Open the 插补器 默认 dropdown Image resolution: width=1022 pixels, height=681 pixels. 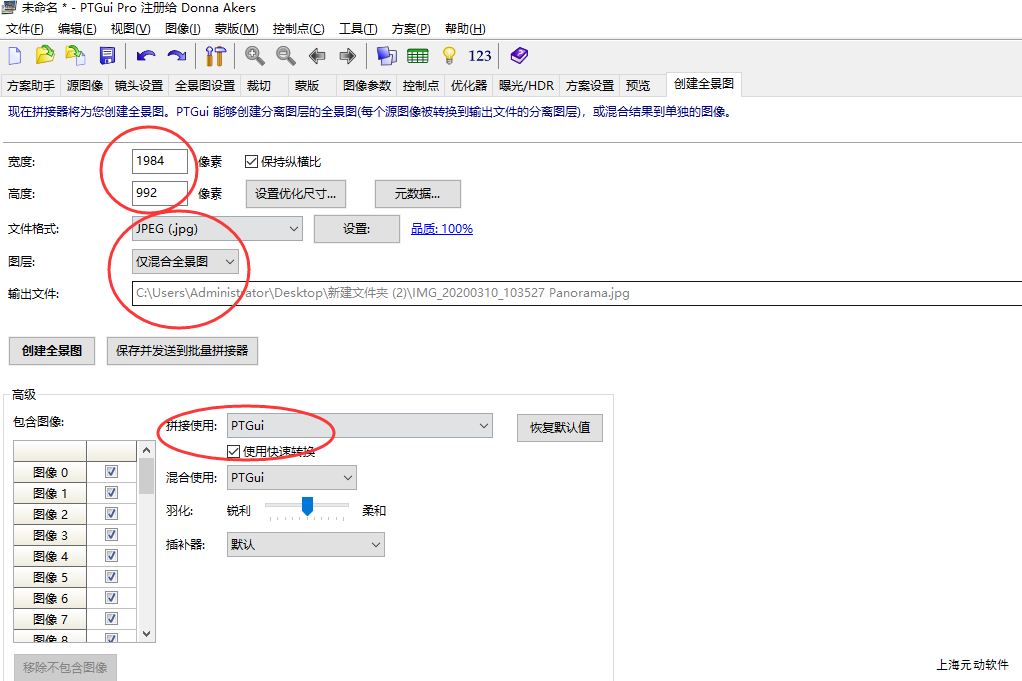pyautogui.click(x=305, y=545)
